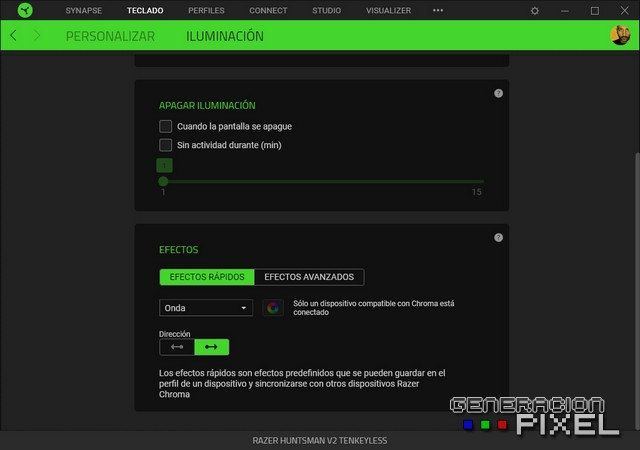Open the CONNECT tab
The width and height of the screenshot is (640, 450).
tap(268, 11)
